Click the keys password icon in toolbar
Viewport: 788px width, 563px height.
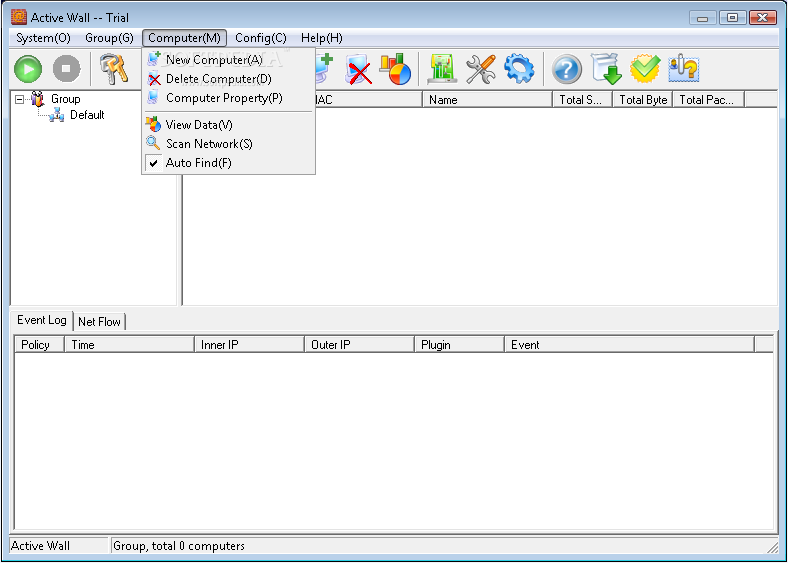point(114,69)
